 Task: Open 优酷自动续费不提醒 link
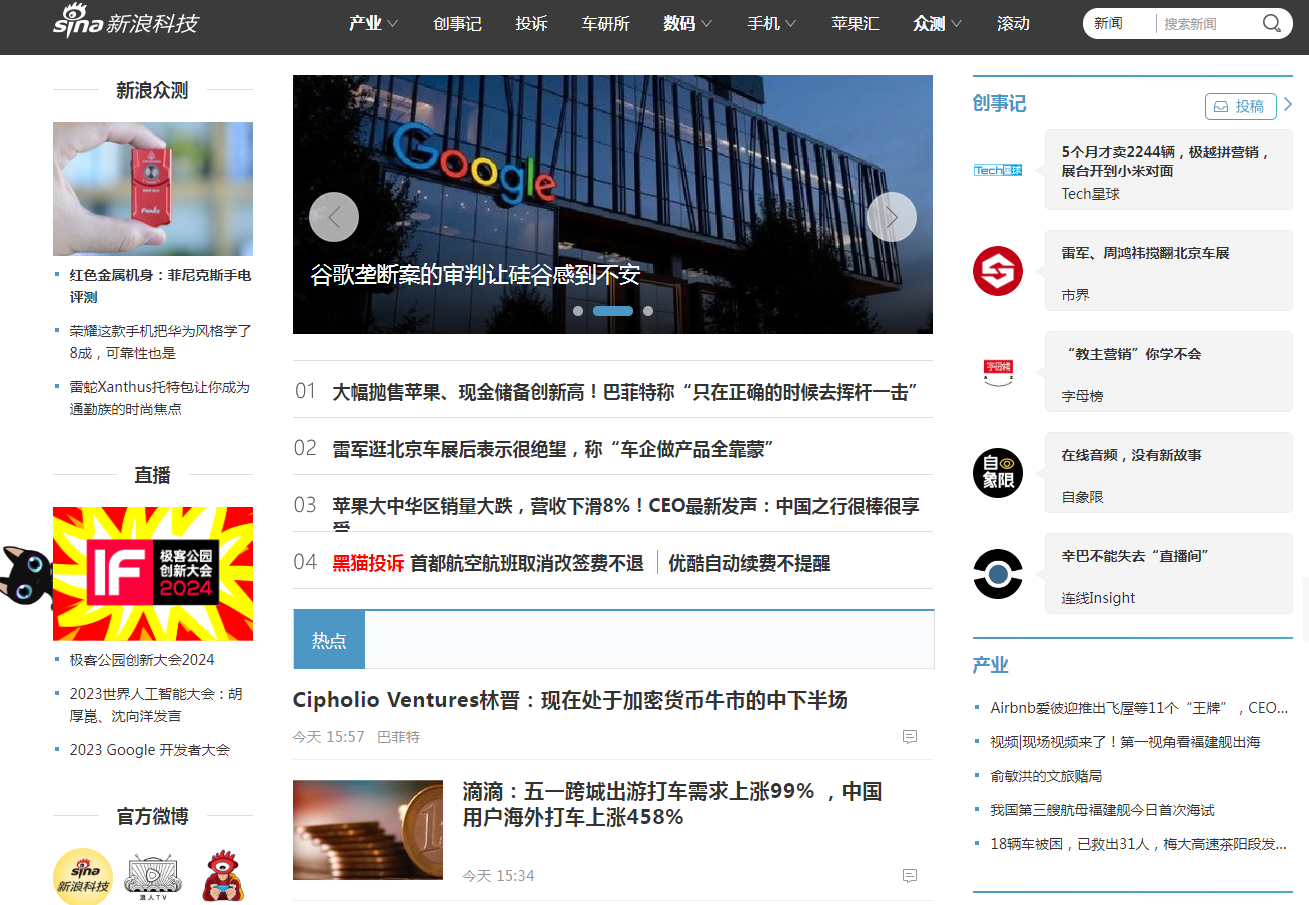click(749, 563)
